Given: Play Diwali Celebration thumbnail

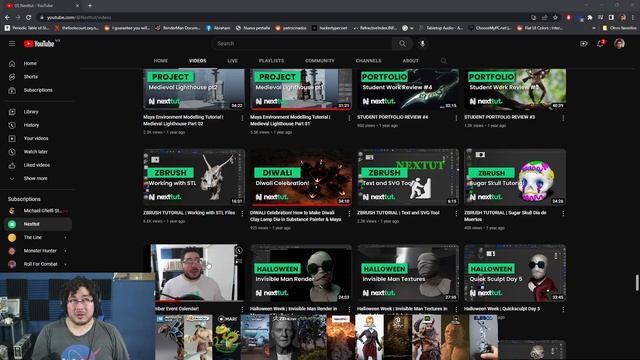Looking at the screenshot, I should 301,177.
